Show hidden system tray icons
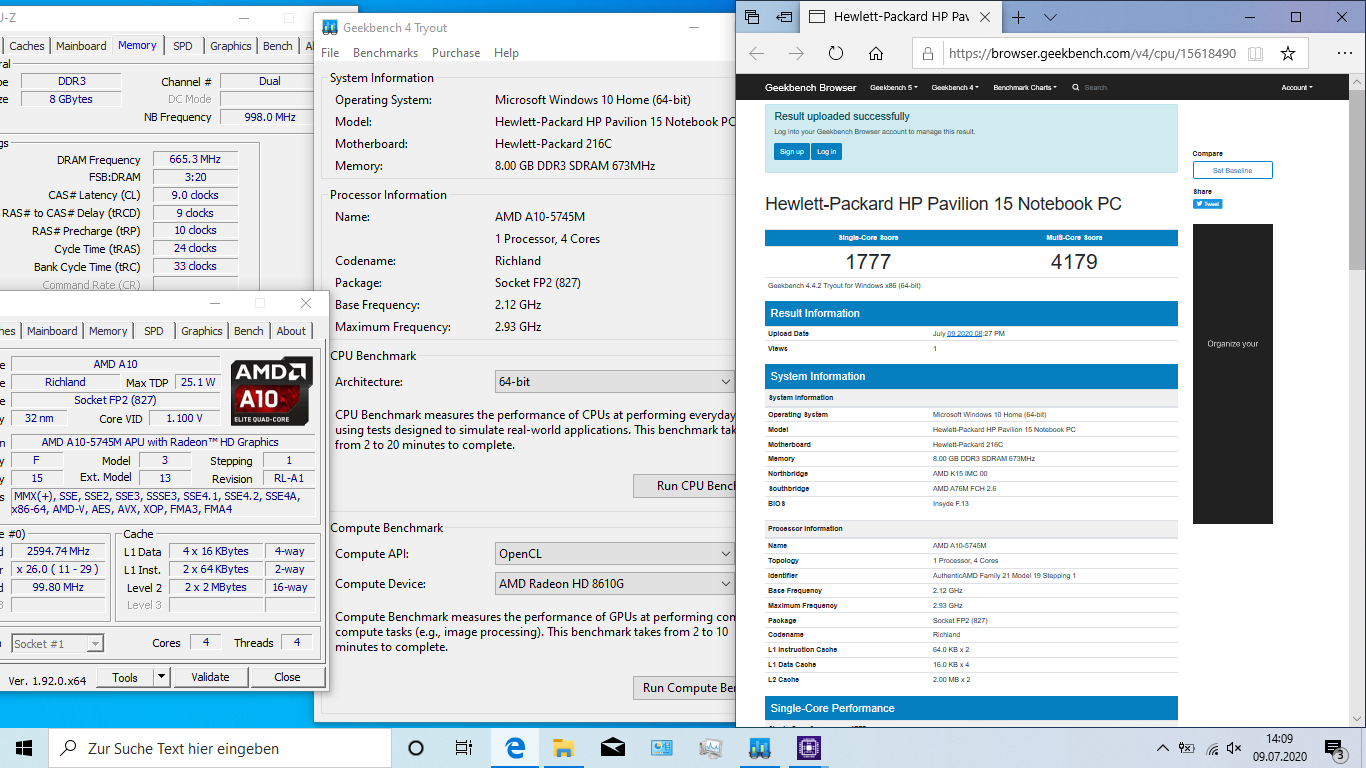This screenshot has height=768, width=1366. pos(1163,748)
